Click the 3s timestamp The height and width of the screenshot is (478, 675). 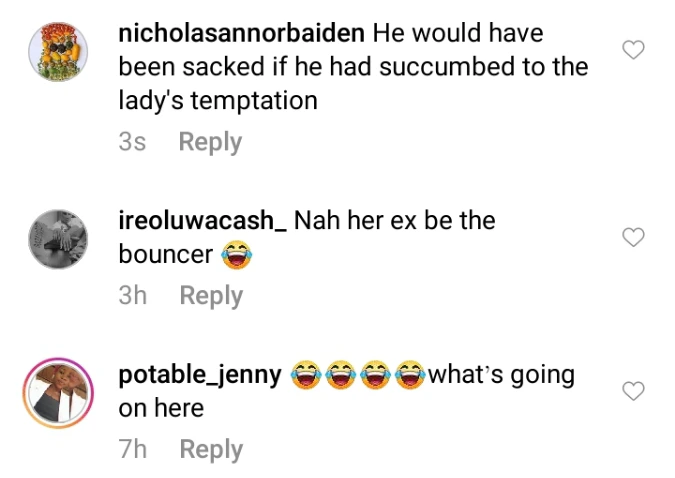coord(132,142)
